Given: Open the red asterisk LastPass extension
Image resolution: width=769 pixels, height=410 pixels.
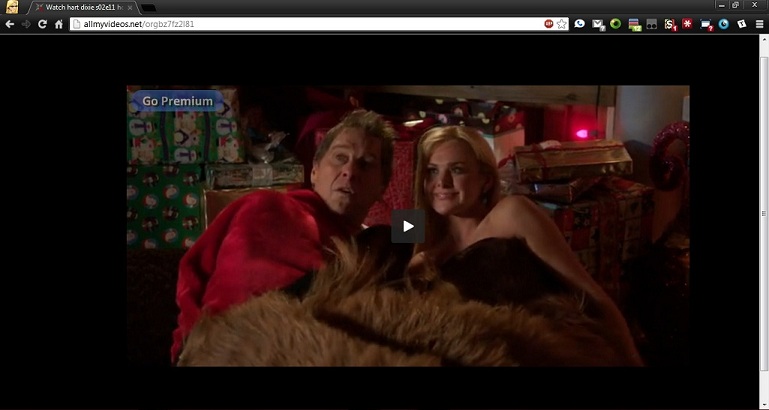Looking at the screenshot, I should [687, 24].
